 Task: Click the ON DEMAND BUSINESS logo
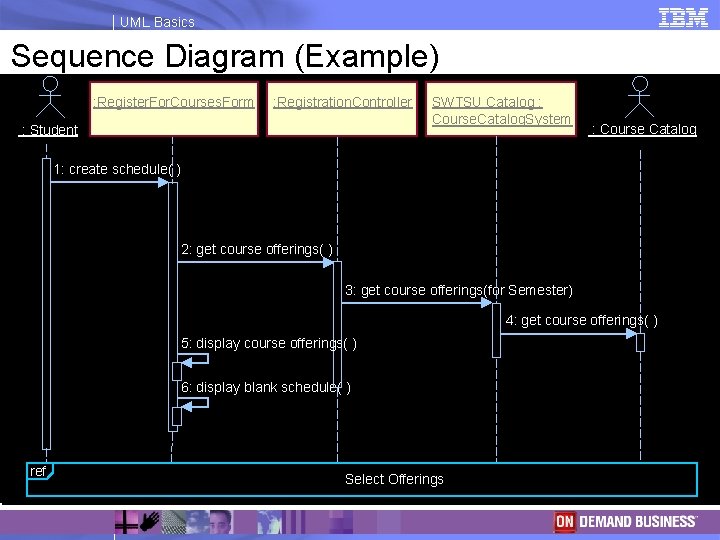(x=625, y=522)
